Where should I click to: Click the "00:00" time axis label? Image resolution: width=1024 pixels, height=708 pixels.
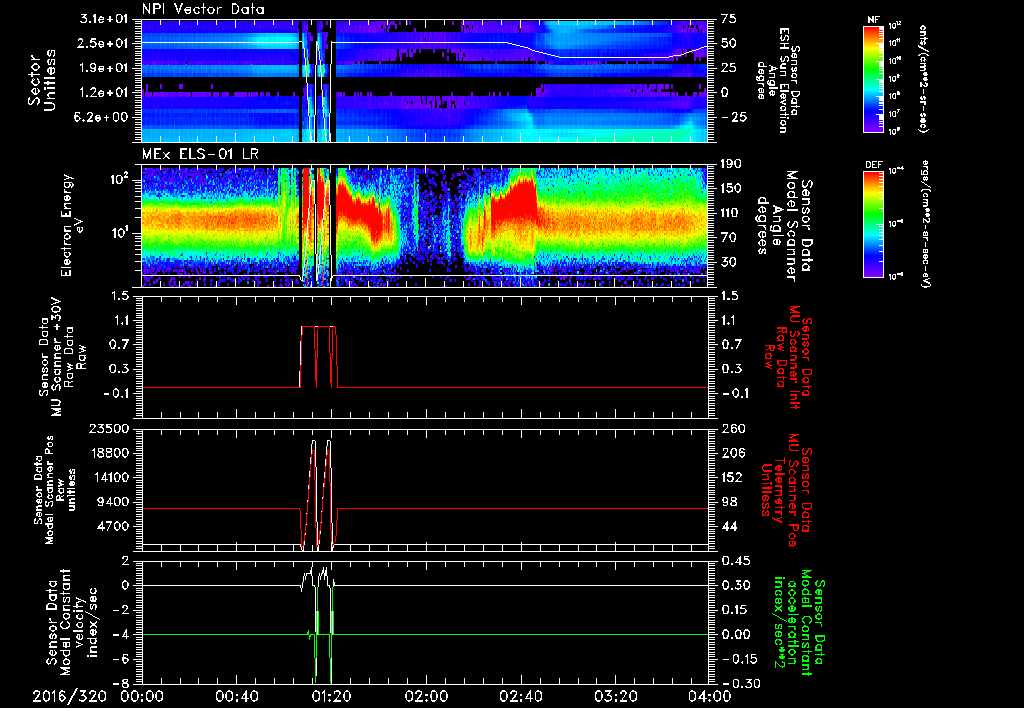pos(142,697)
